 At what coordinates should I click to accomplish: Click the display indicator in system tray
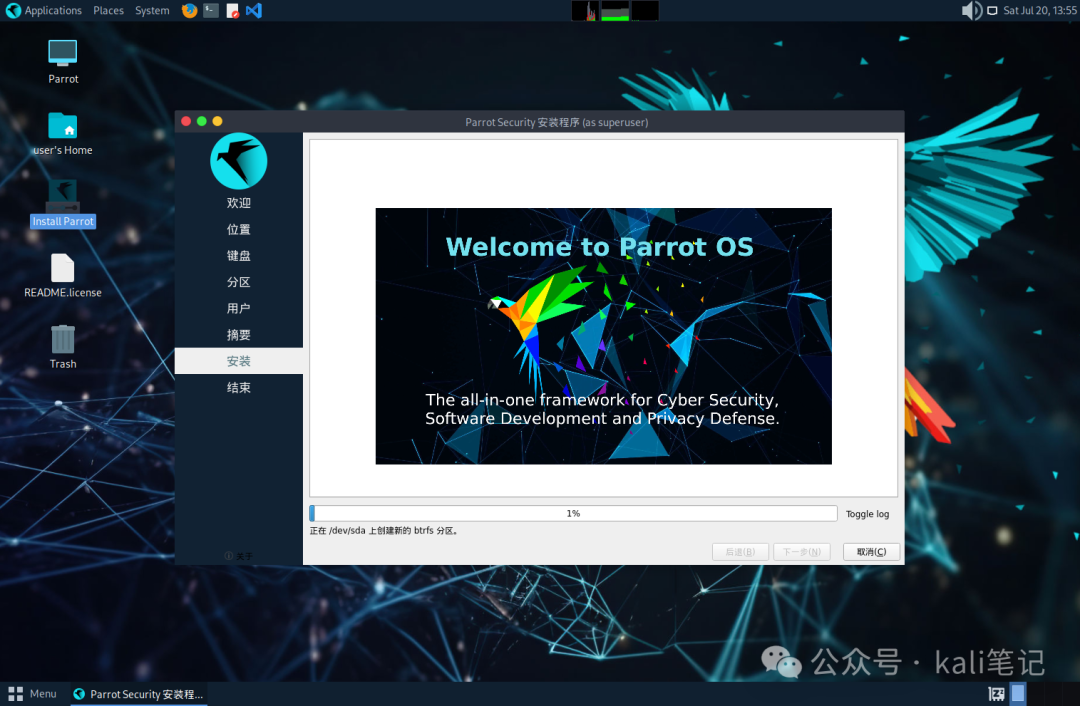(992, 10)
